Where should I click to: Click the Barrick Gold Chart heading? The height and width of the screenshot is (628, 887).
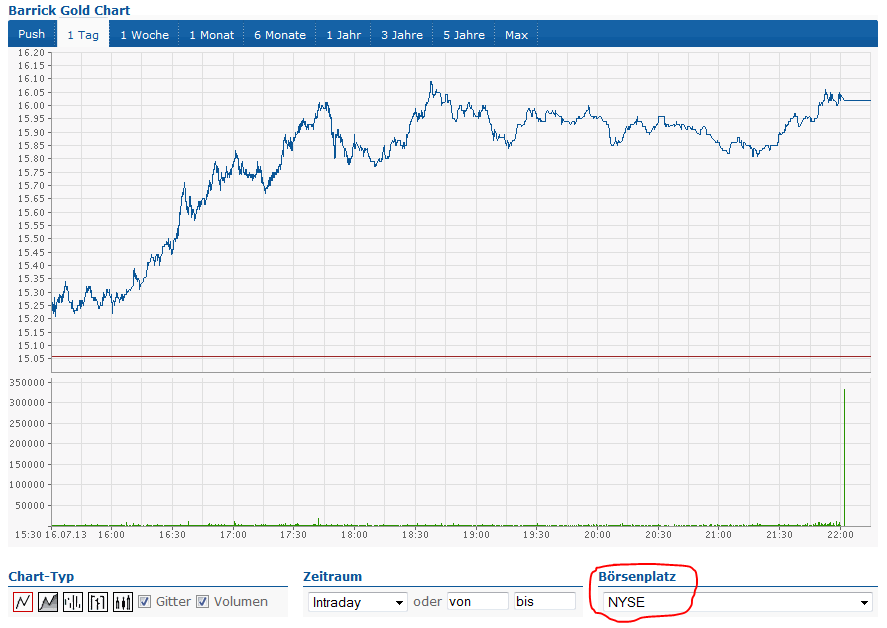(69, 10)
